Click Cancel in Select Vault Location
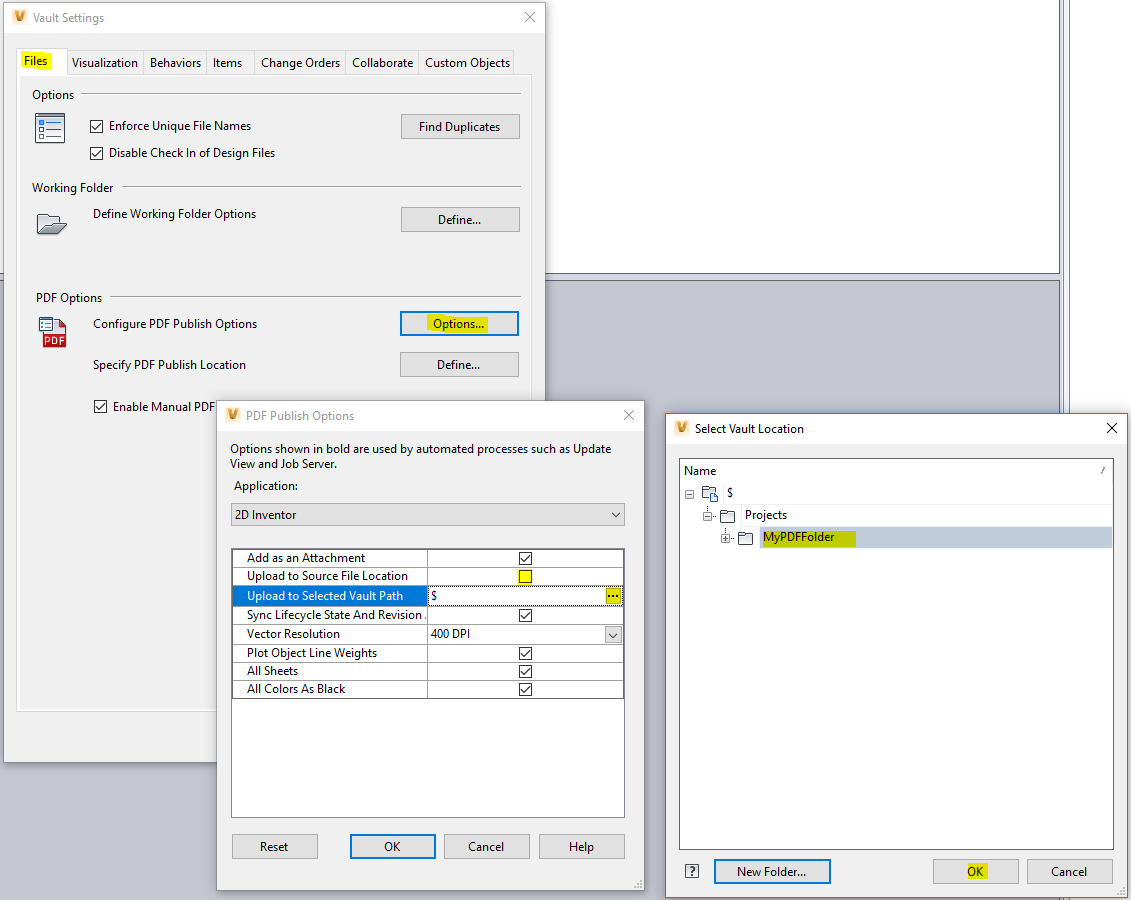This screenshot has height=900, width=1131. (x=1069, y=871)
